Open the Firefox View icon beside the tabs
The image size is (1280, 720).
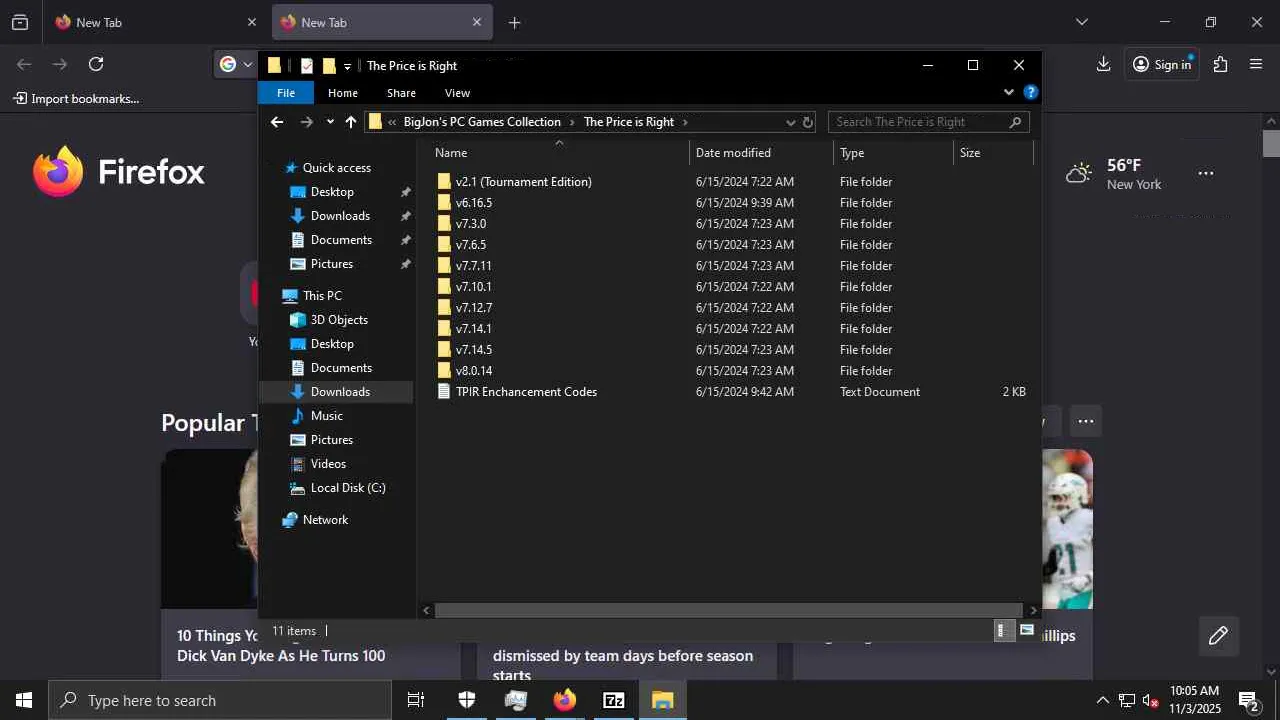(20, 22)
